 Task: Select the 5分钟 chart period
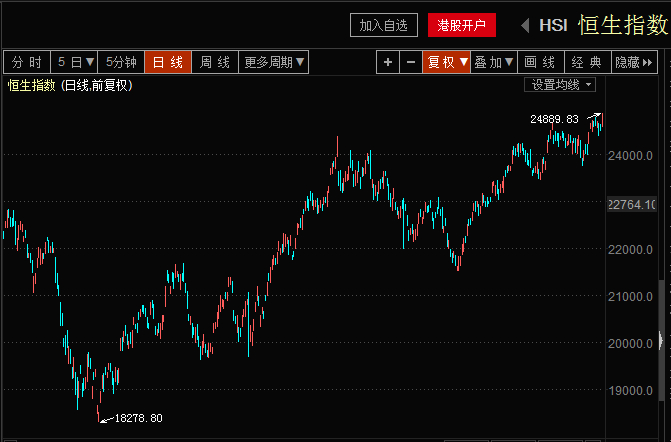point(121,62)
